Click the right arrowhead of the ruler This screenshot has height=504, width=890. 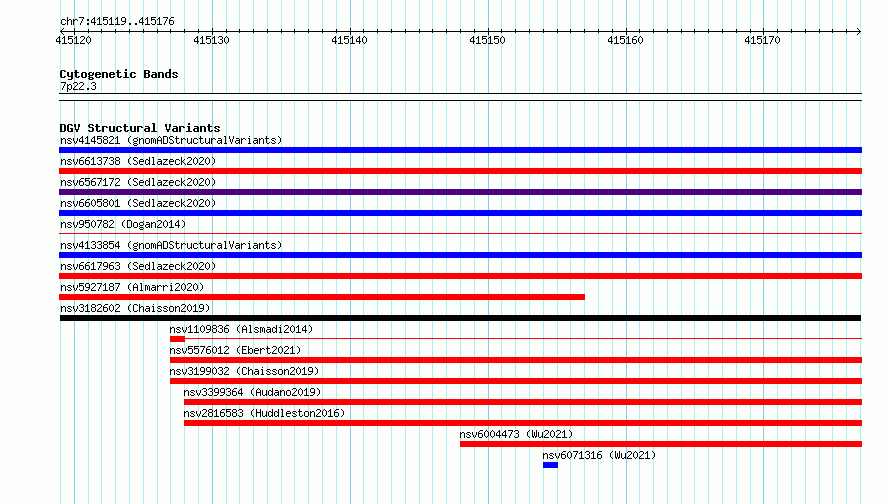point(858,31)
